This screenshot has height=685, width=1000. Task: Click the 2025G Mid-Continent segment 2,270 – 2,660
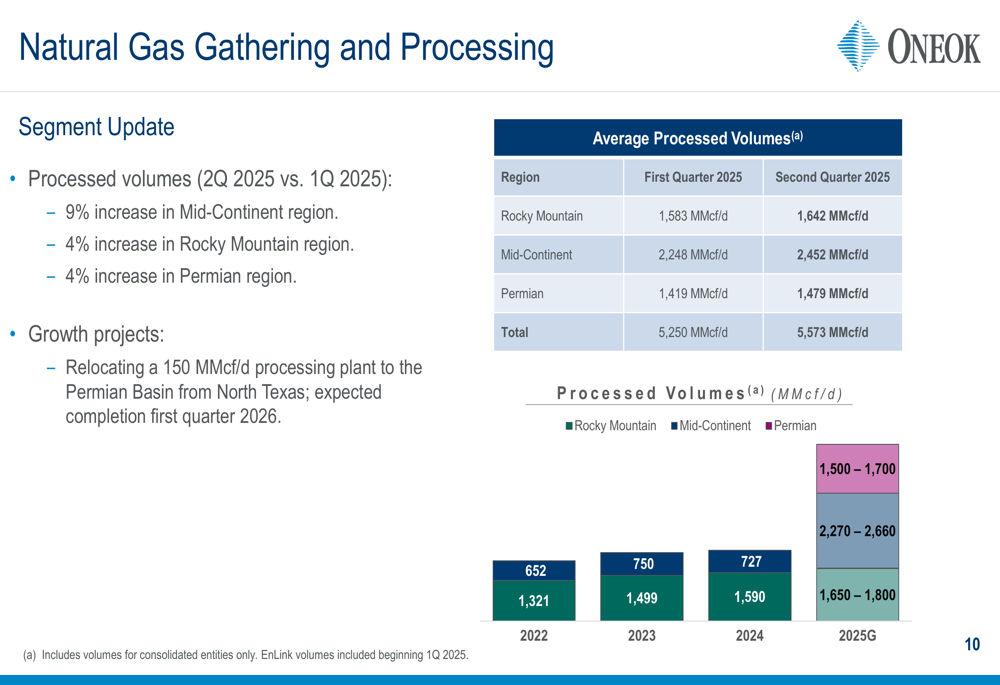858,531
